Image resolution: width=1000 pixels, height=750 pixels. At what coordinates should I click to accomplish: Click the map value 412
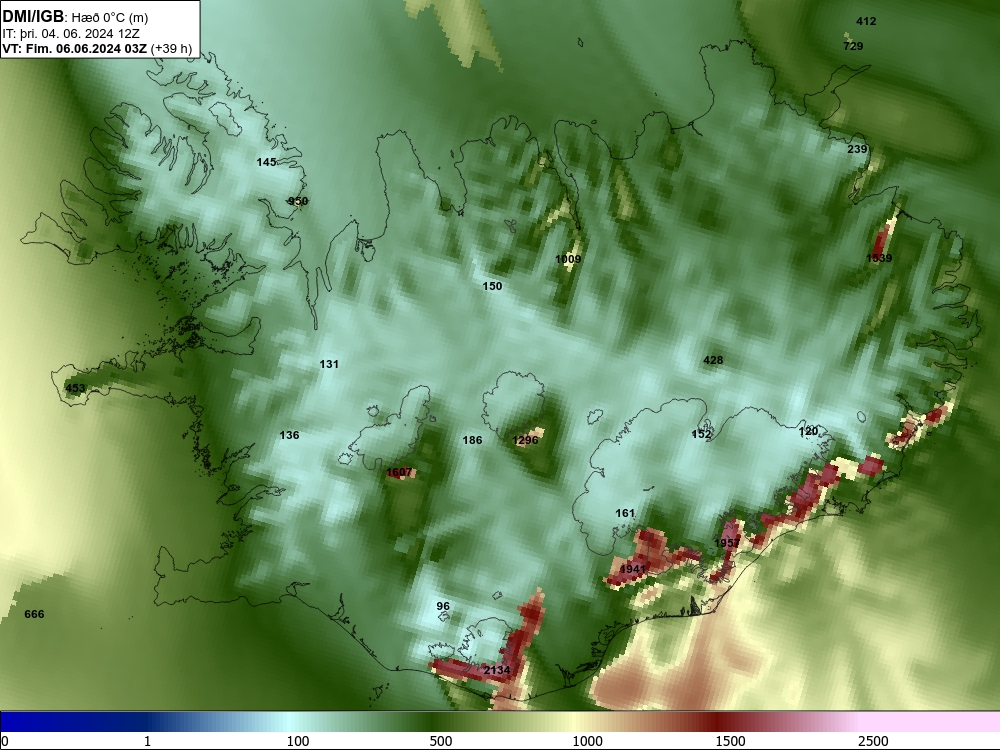point(866,21)
